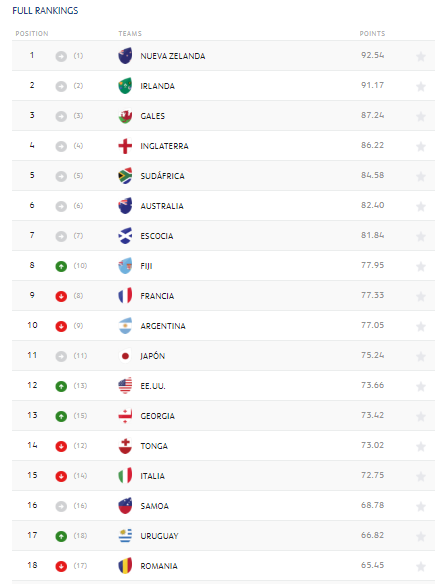This screenshot has height=584, width=448.
Task: Toggle the favorite star for Inglaterra
Action: click(421, 146)
